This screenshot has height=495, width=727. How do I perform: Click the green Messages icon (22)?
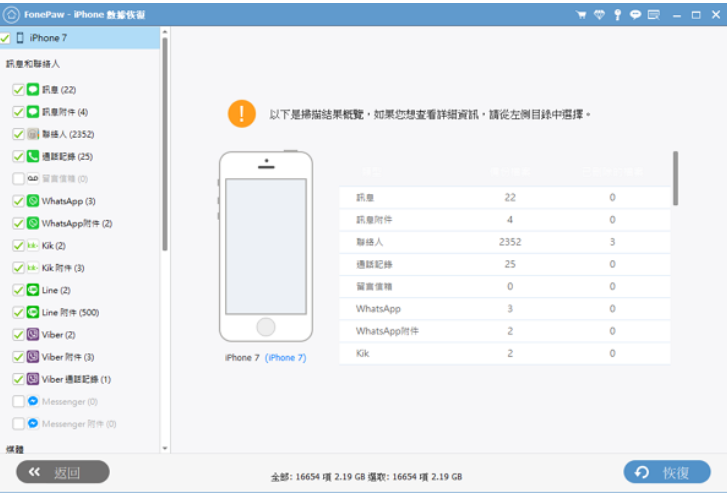pyautogui.click(x=32, y=89)
